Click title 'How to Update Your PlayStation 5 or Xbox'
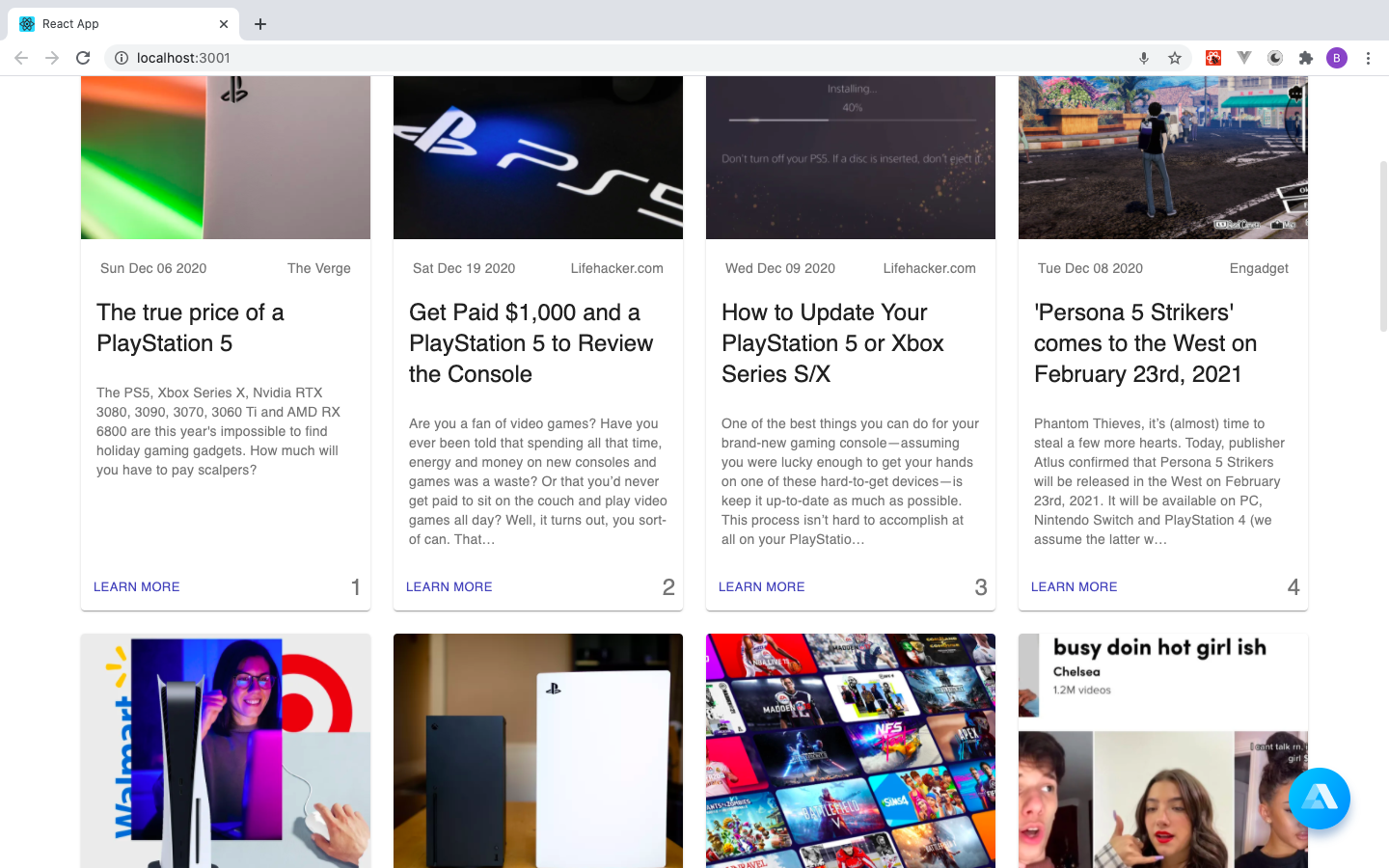The height and width of the screenshot is (868, 1389). tap(833, 343)
